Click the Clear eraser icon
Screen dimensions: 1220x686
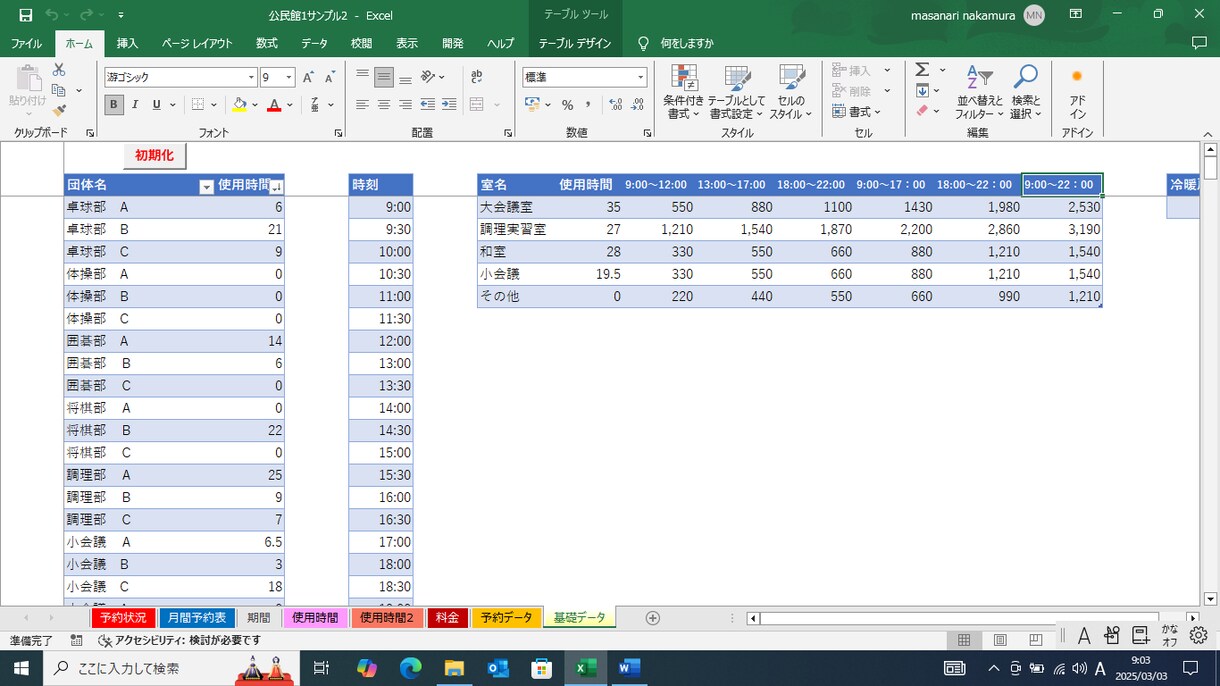point(922,111)
